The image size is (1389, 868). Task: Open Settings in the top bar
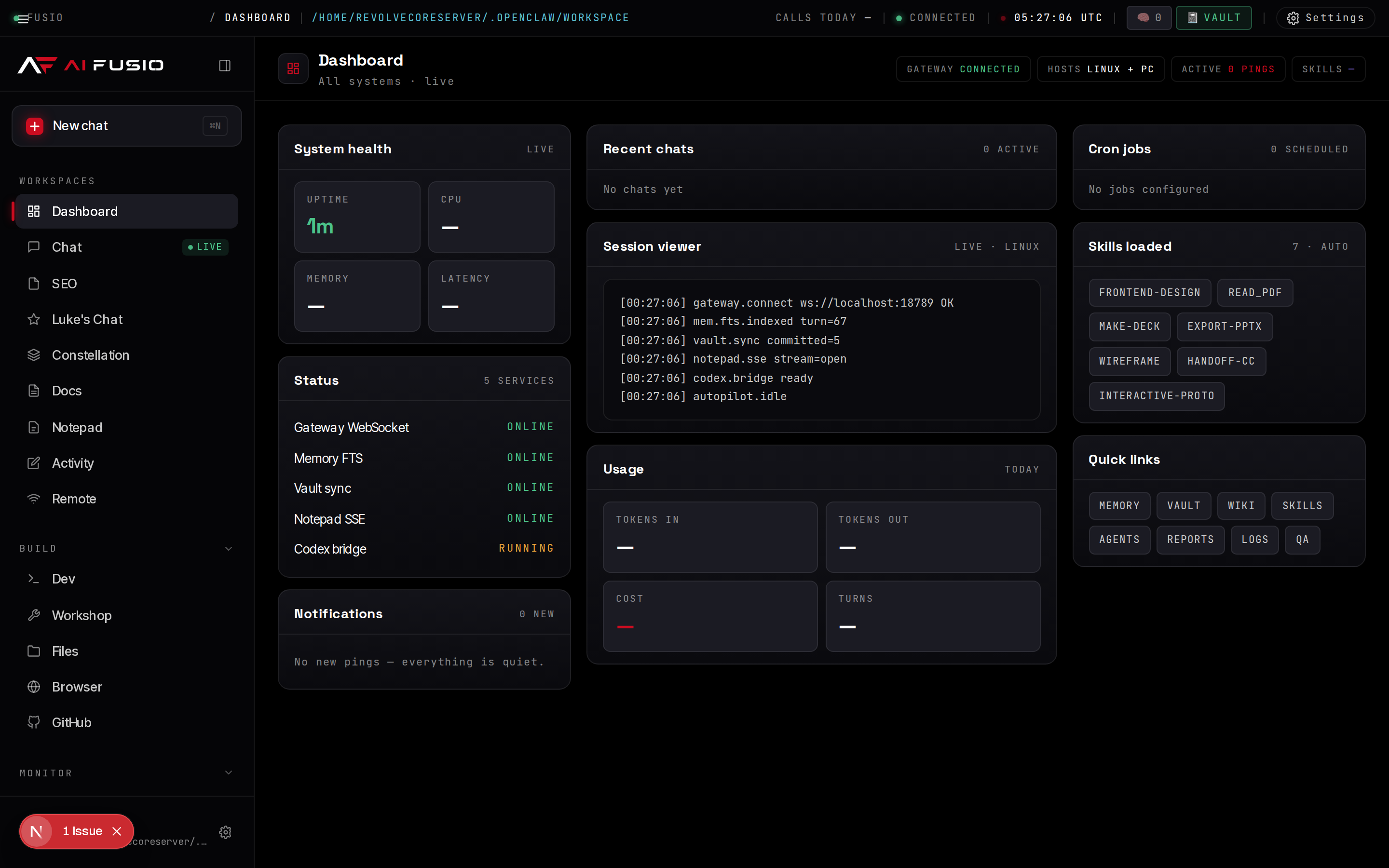click(1325, 18)
